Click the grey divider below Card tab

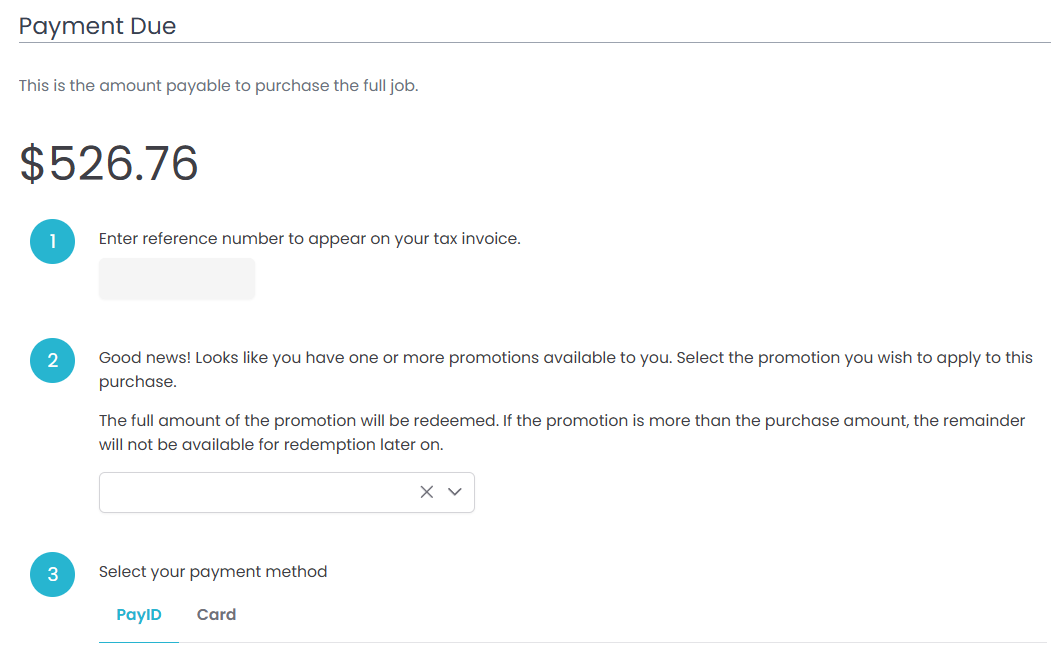(600, 642)
